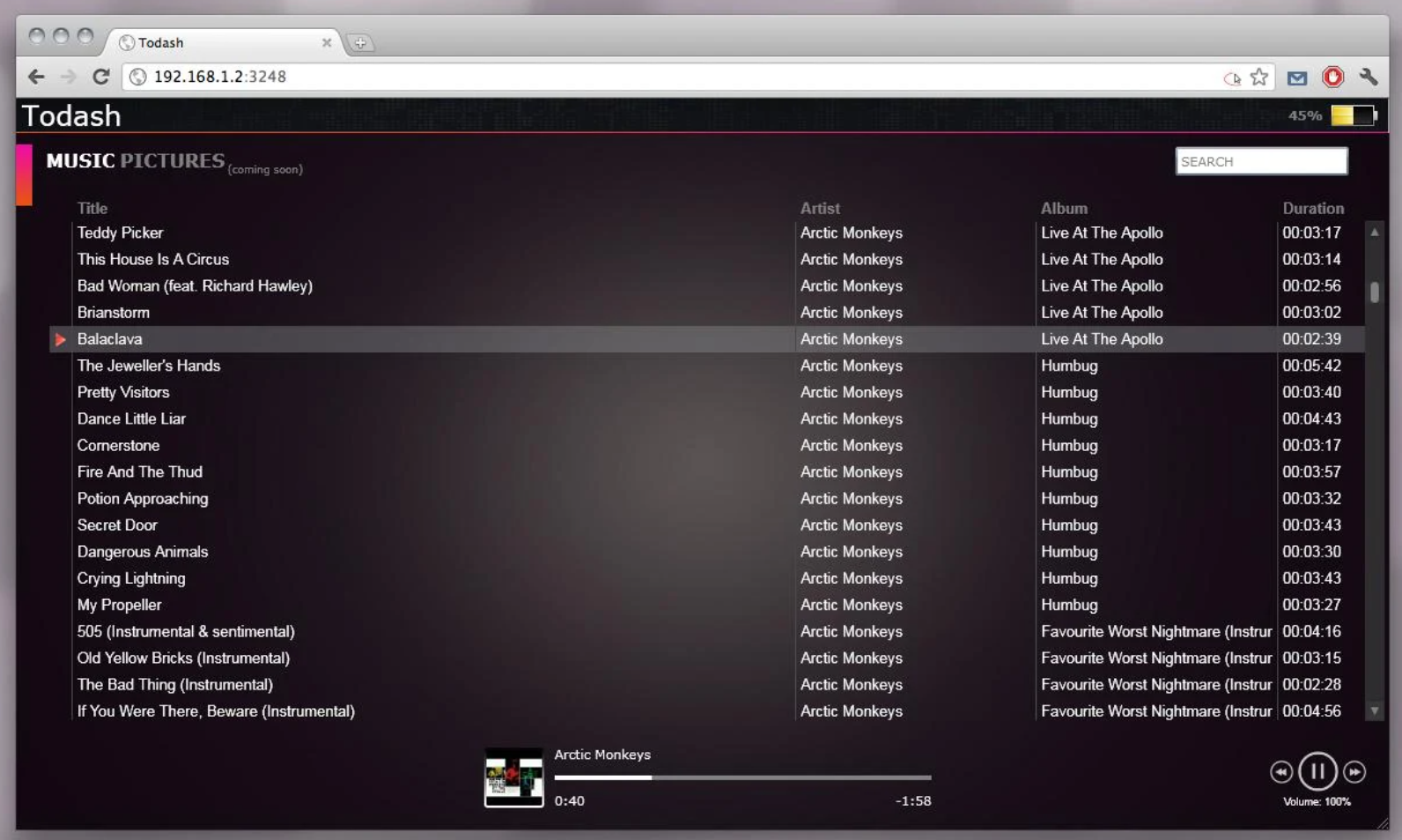Play Crying Lightning
Viewport: 1402px width, 840px height.
(x=130, y=578)
